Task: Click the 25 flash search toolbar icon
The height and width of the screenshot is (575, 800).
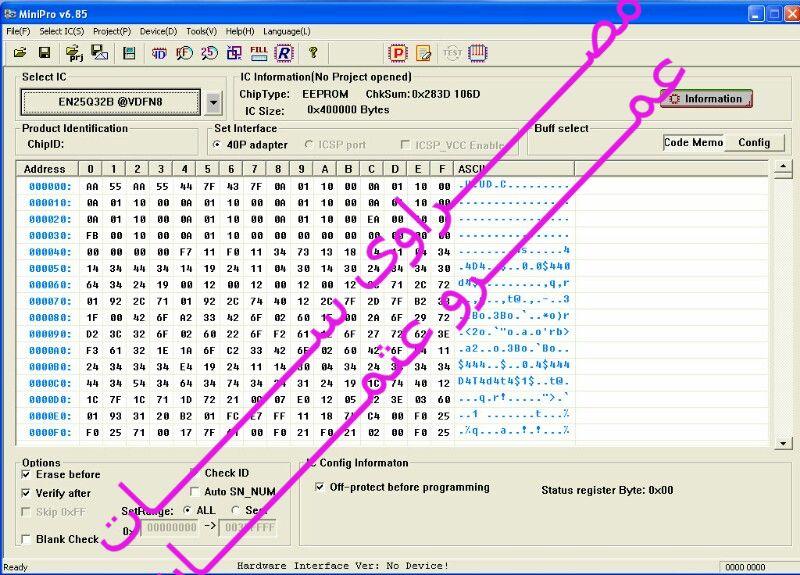Action: coord(209,53)
